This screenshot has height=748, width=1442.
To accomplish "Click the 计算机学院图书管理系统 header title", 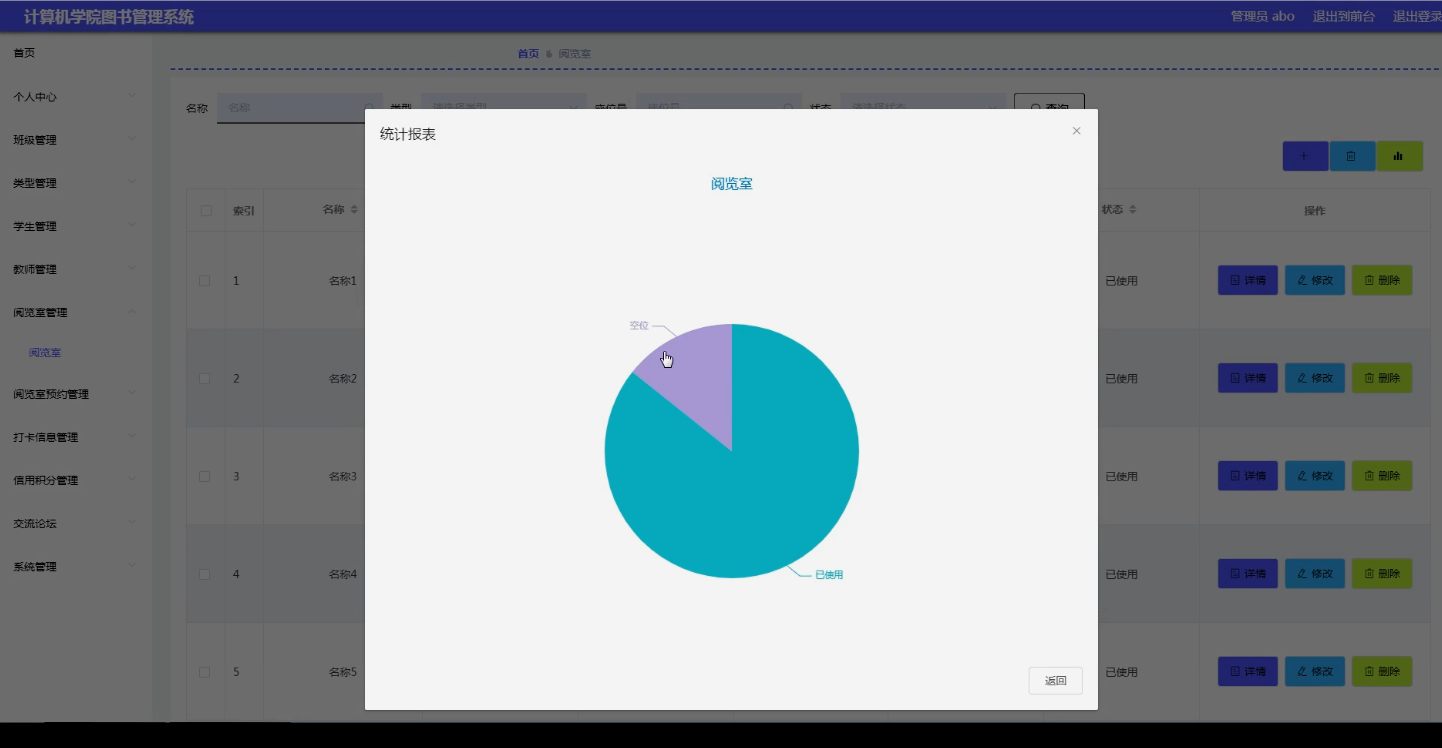I will [x=109, y=17].
